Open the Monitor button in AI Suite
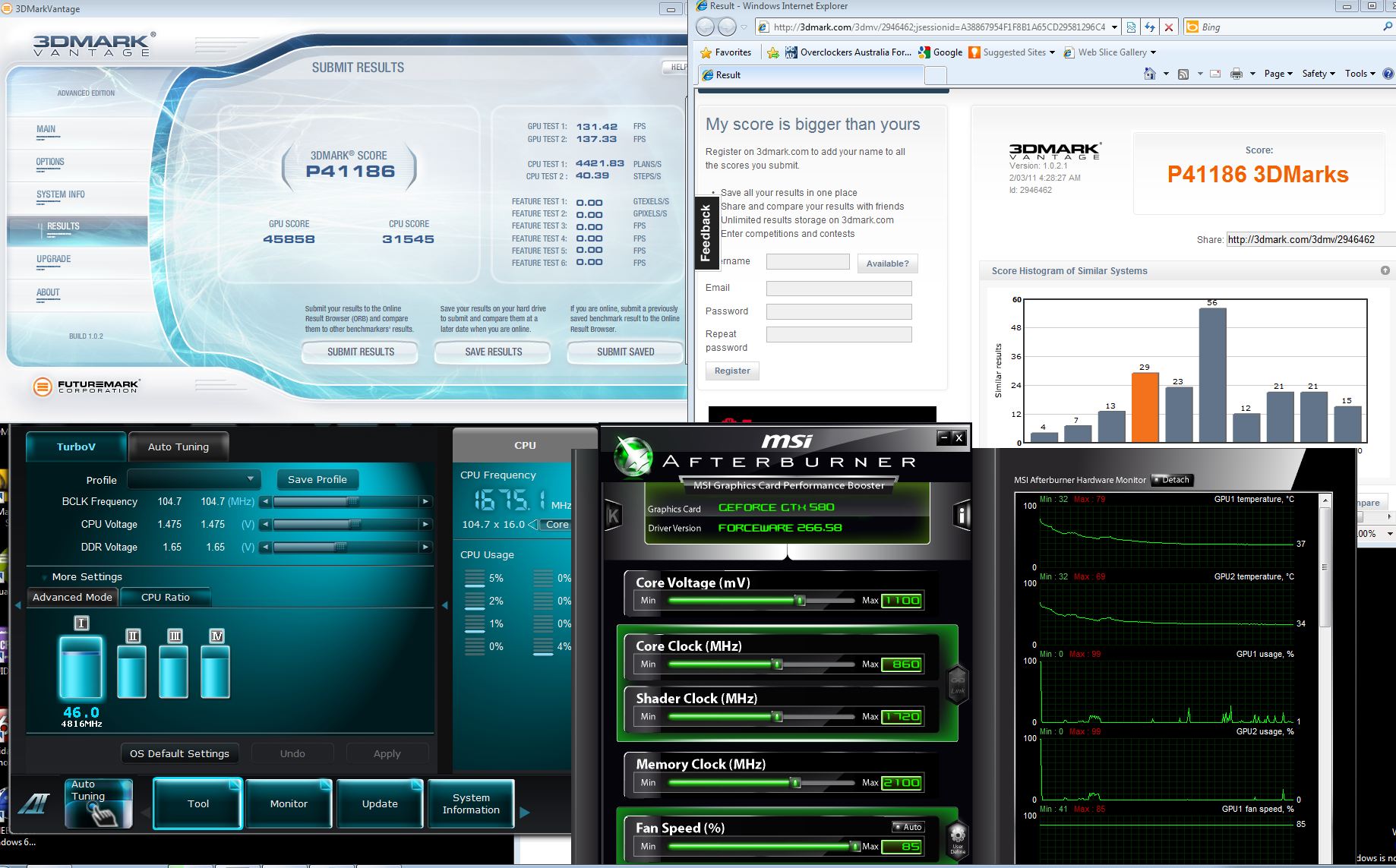 click(289, 803)
